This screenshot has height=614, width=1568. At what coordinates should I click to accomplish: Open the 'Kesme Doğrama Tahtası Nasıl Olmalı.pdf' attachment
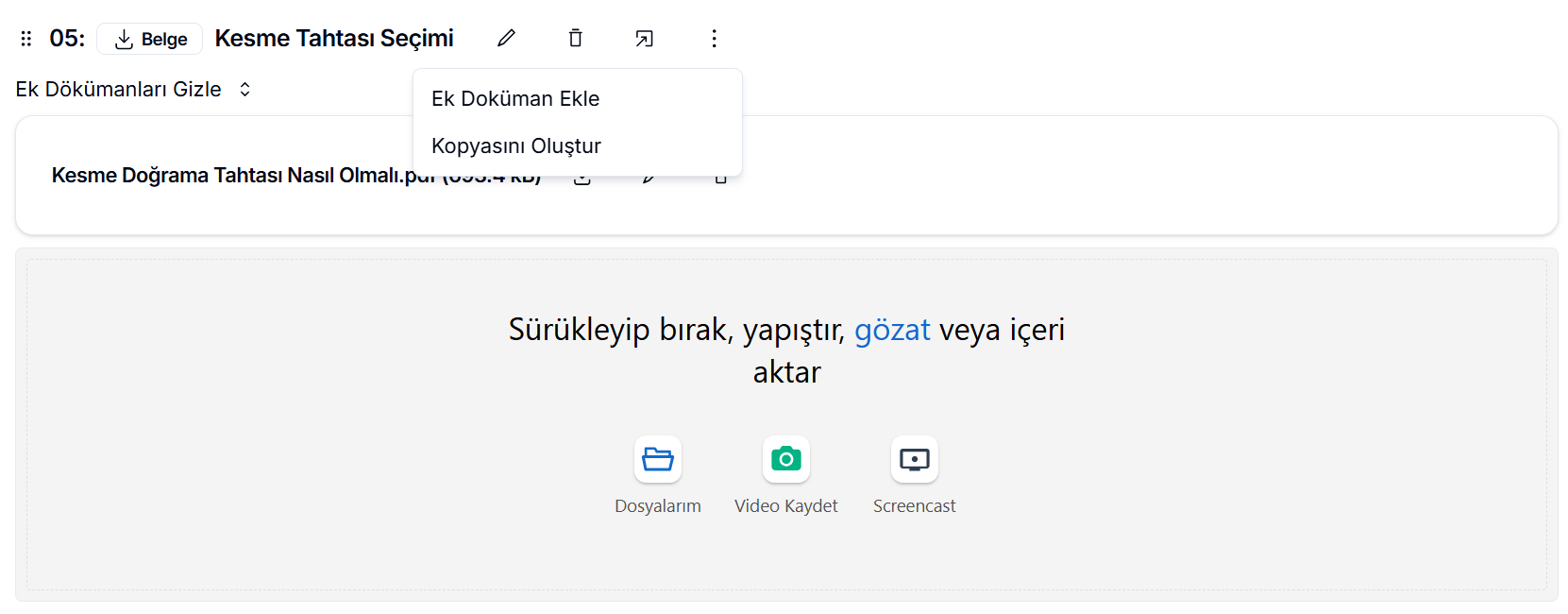tap(227, 176)
